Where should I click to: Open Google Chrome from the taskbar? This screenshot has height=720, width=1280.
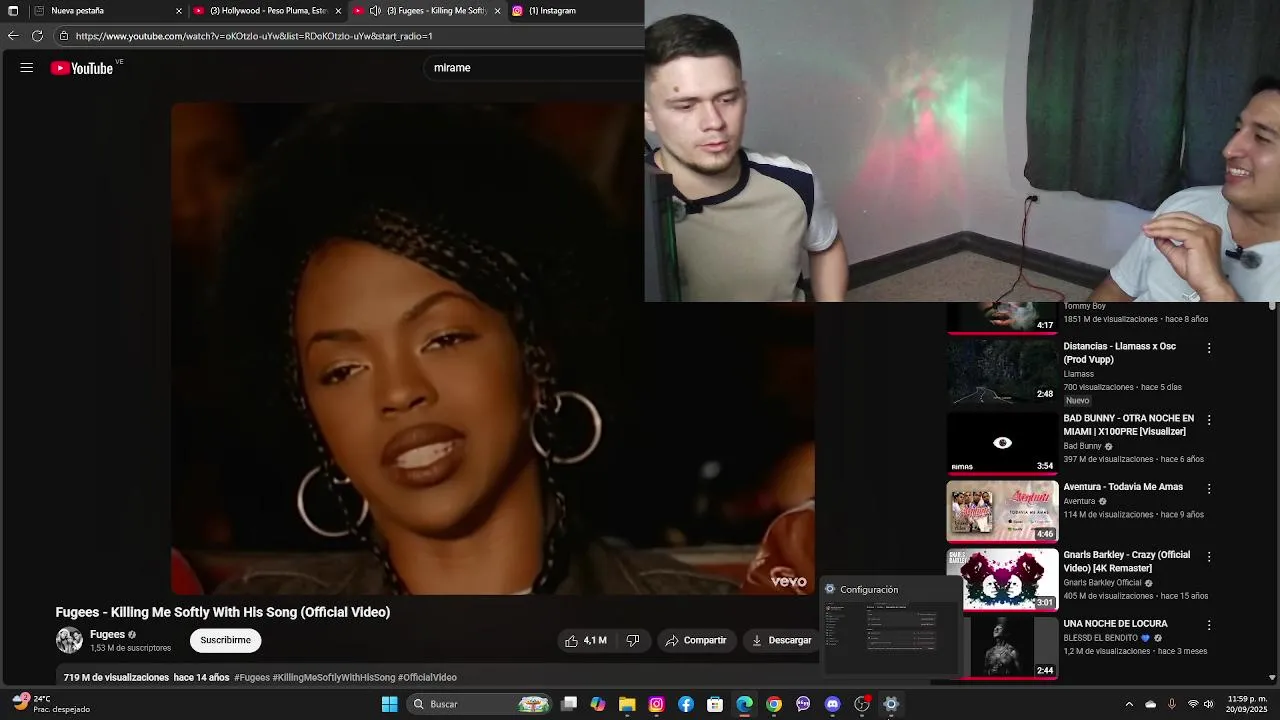click(x=774, y=704)
